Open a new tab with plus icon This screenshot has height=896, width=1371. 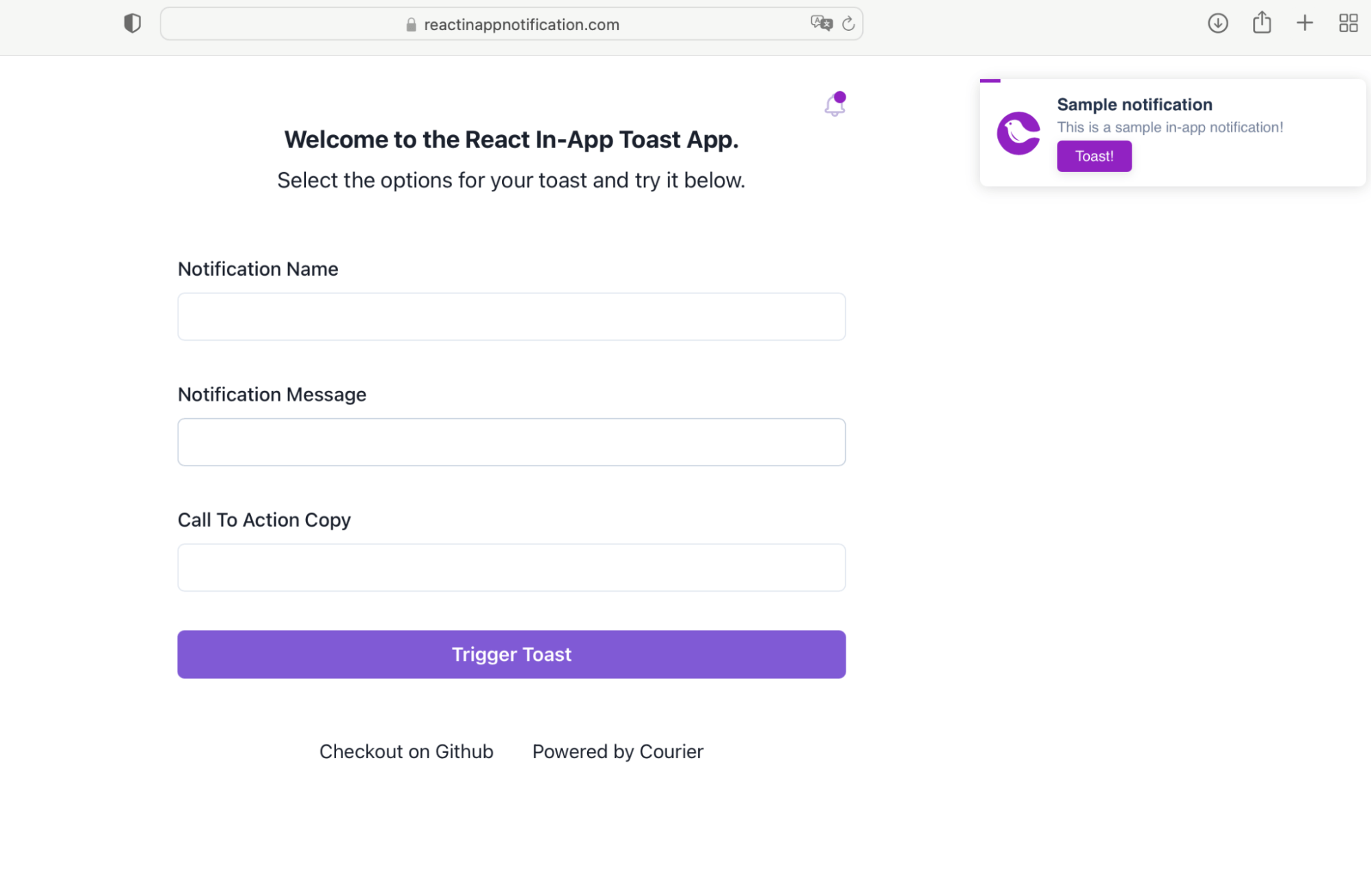click(x=1304, y=23)
